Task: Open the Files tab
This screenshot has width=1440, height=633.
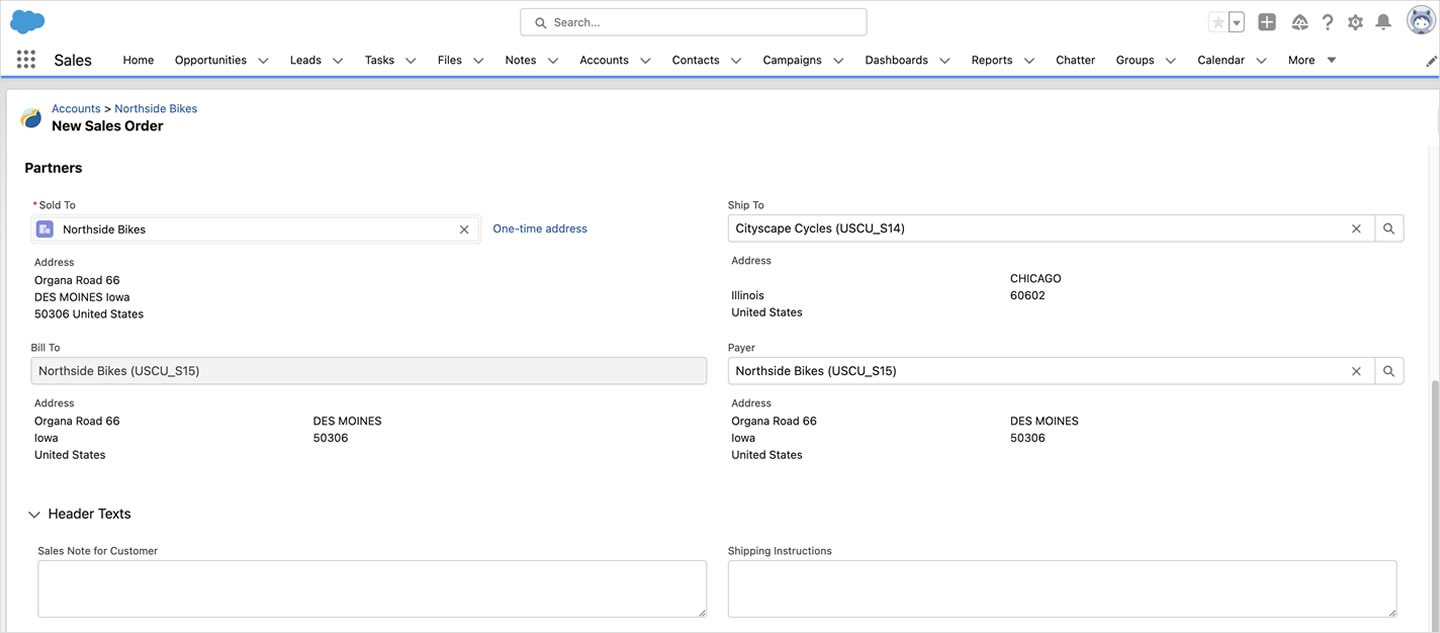Action: click(450, 60)
